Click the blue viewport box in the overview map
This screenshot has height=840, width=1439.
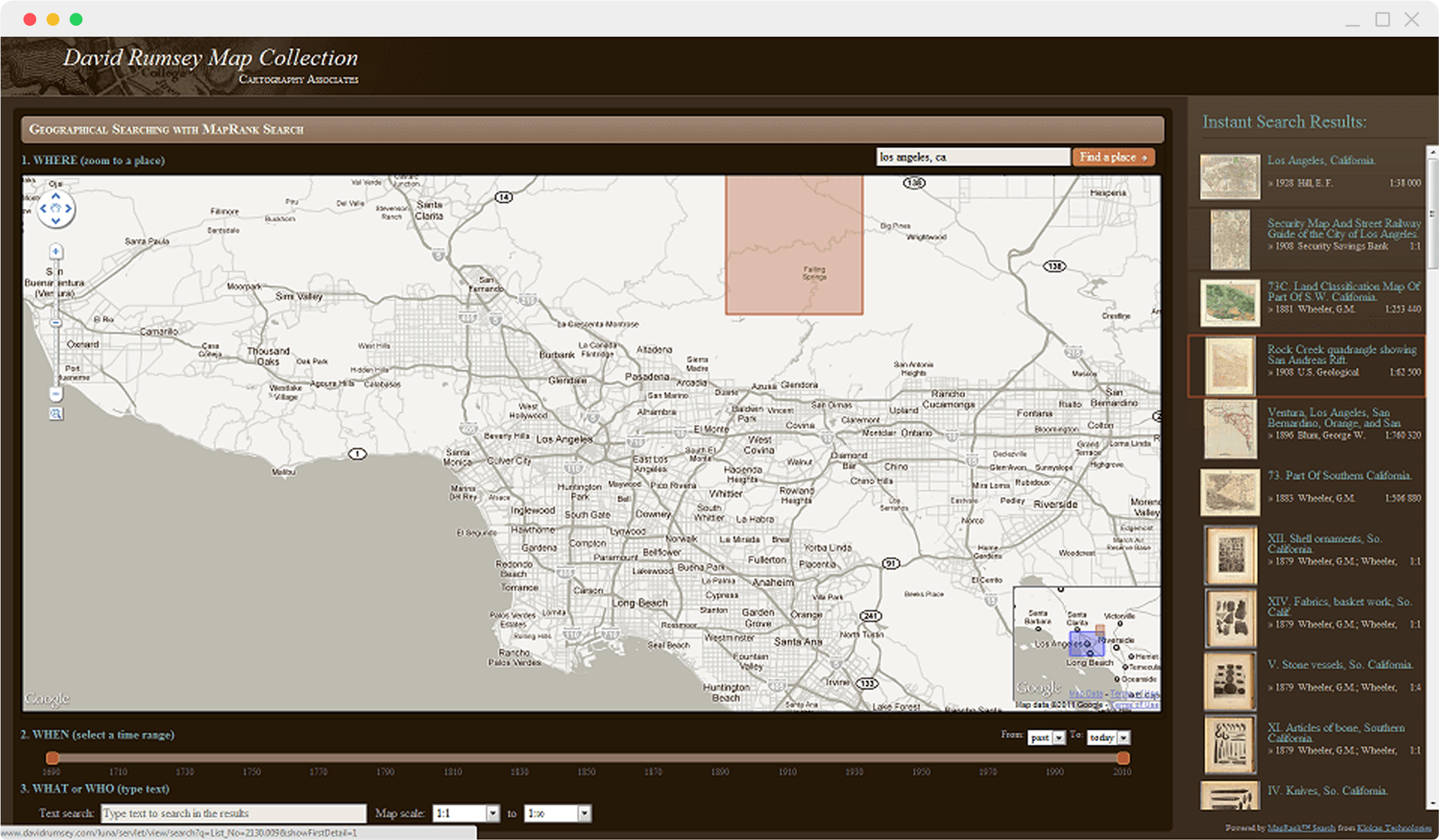[x=1086, y=644]
